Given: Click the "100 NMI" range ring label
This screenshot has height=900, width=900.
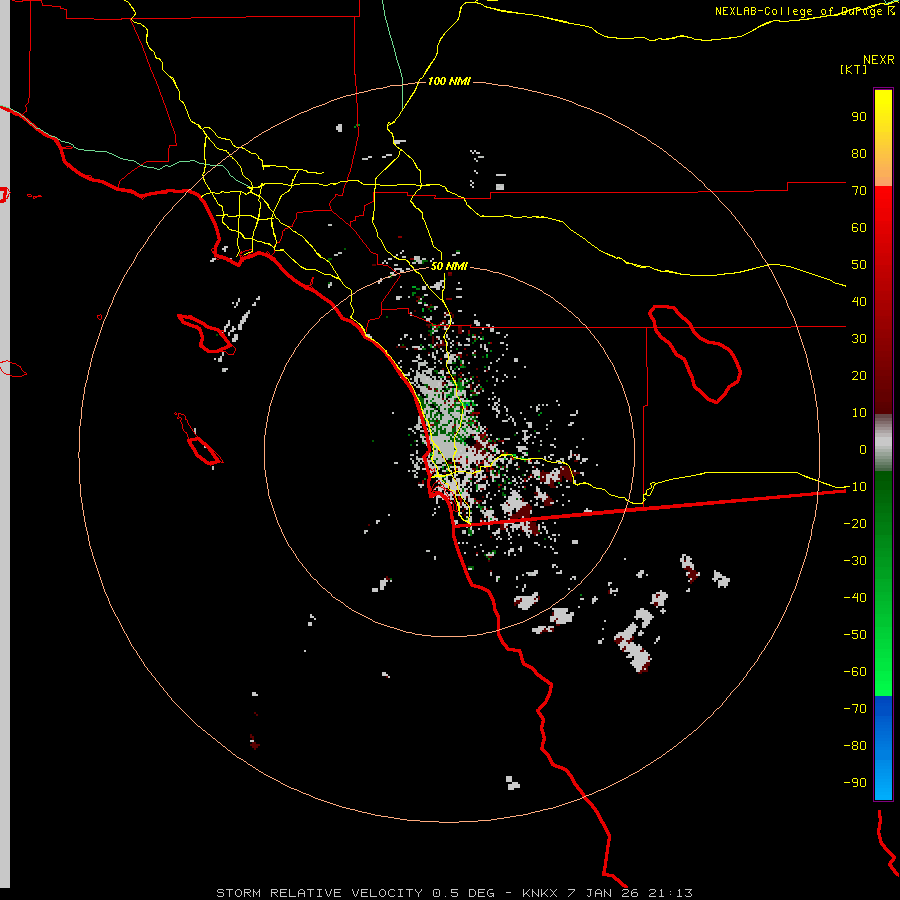Looking at the screenshot, I should pos(449,82).
